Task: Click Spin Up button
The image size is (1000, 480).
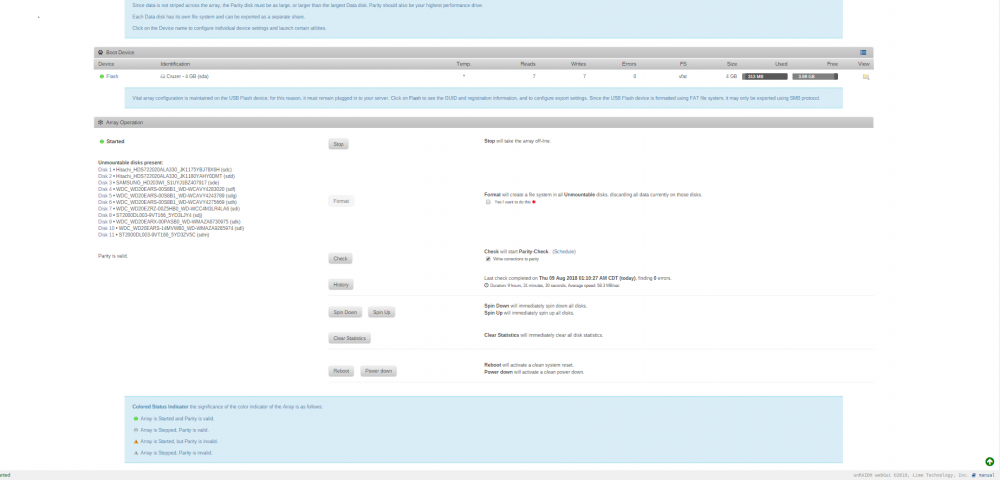Action: [382, 312]
